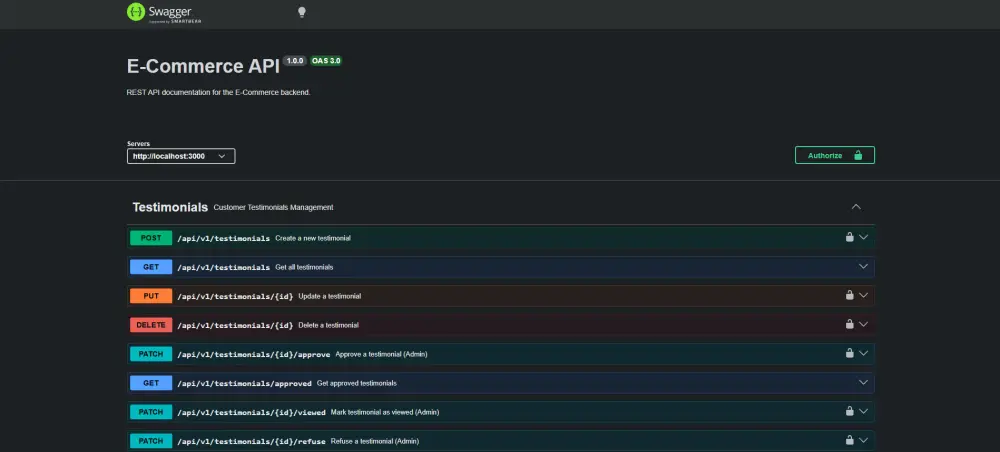Viewport: 1000px width, 452px height.
Task: Click lock icon on DELETE testimonials/{id} row
Action: 849,324
